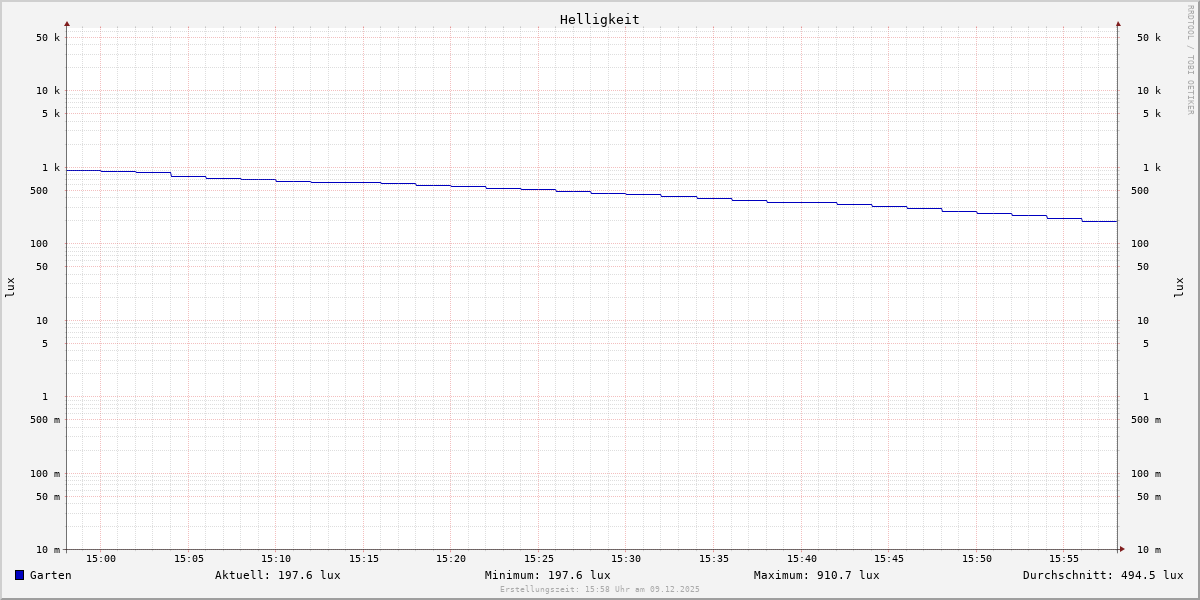Click the 50 k label on left axis
The height and width of the screenshot is (600, 1200).
point(48,38)
